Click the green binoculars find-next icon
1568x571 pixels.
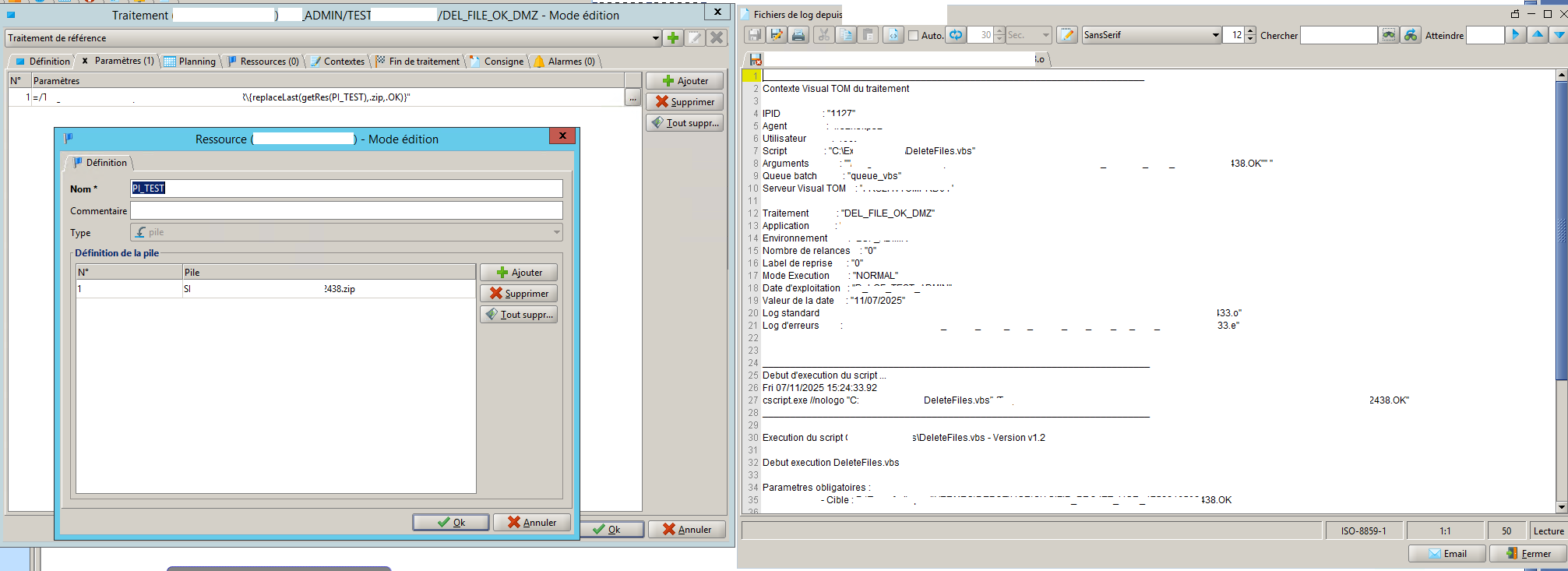coord(1411,35)
